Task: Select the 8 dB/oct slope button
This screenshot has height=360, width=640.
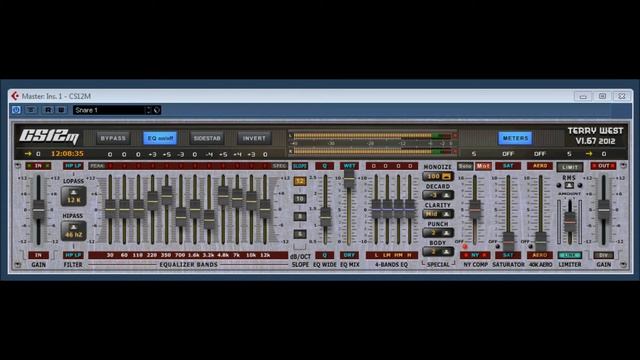Action: click(x=300, y=216)
